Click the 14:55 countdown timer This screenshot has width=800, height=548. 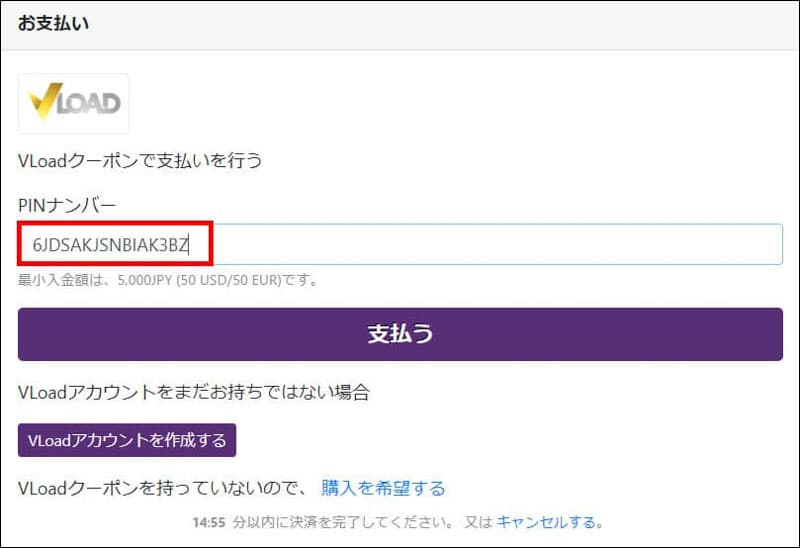point(208,522)
